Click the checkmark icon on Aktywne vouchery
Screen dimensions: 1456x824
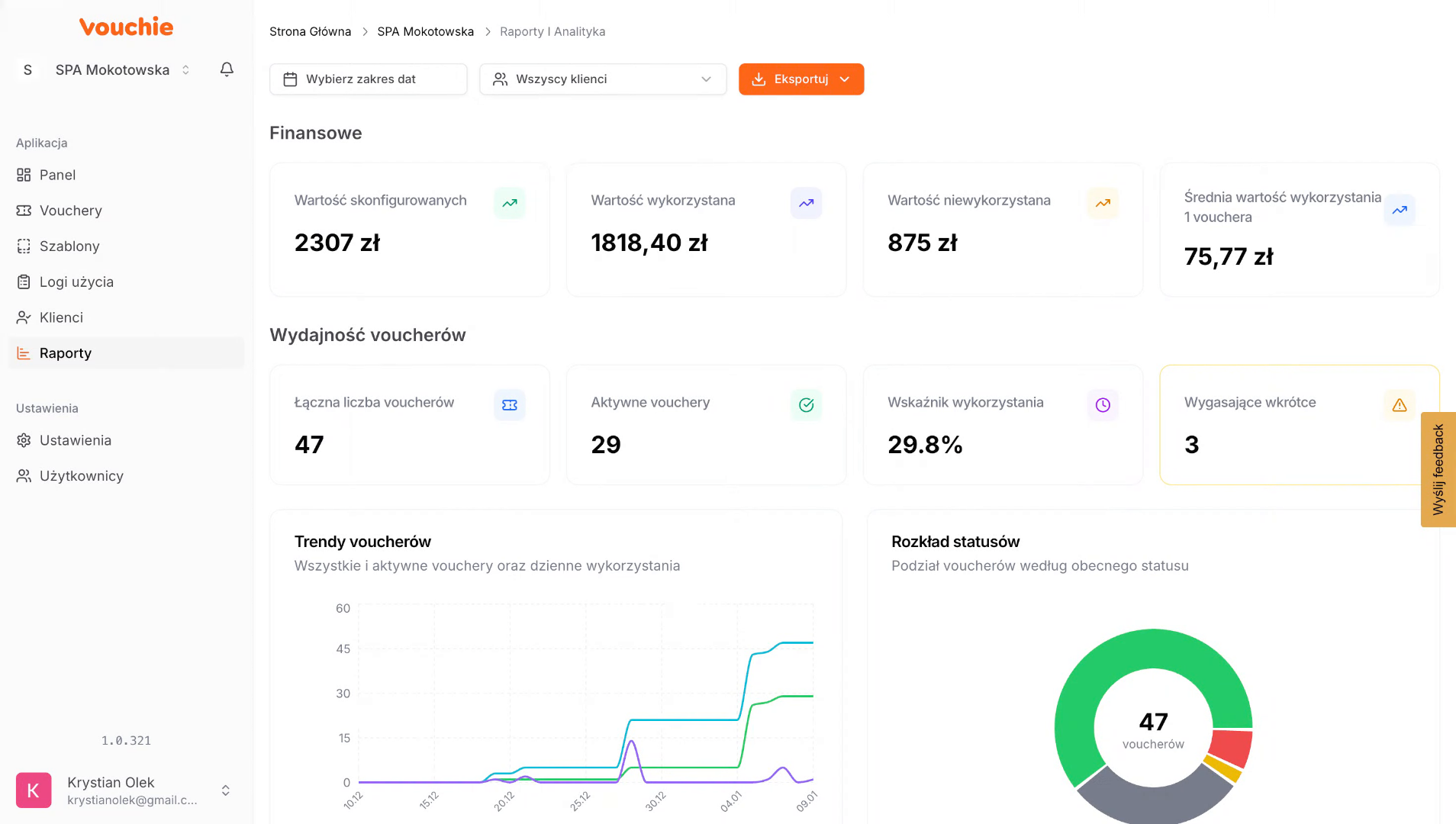[x=806, y=405]
